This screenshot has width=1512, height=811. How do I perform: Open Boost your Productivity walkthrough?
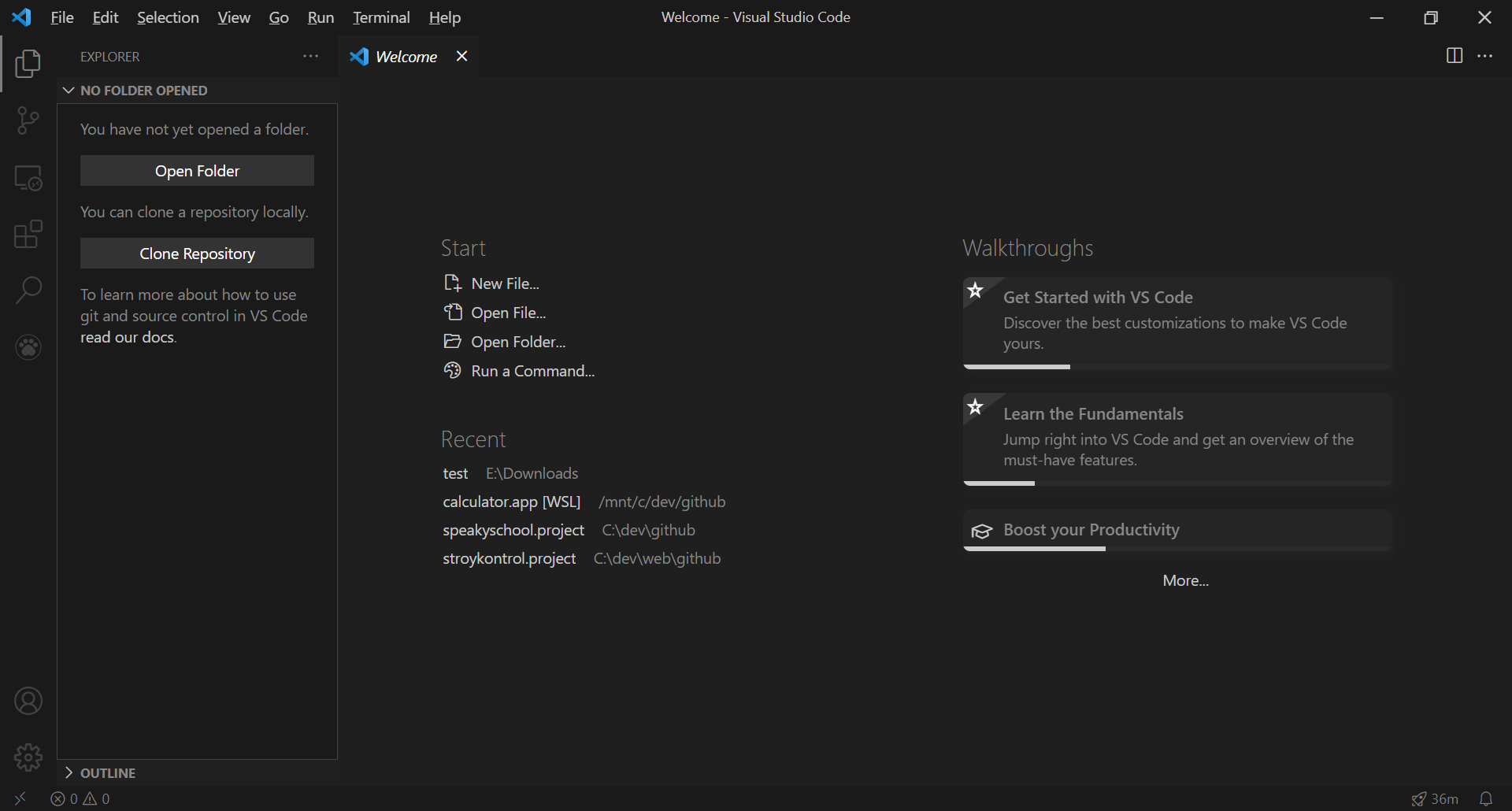click(x=1177, y=530)
